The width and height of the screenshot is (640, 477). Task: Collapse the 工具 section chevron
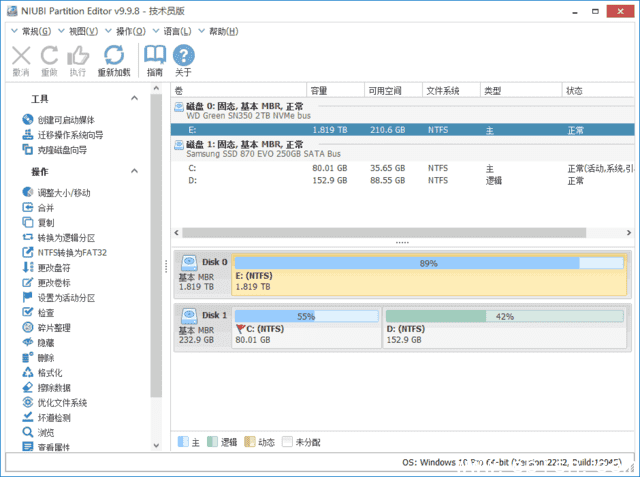coord(135,99)
